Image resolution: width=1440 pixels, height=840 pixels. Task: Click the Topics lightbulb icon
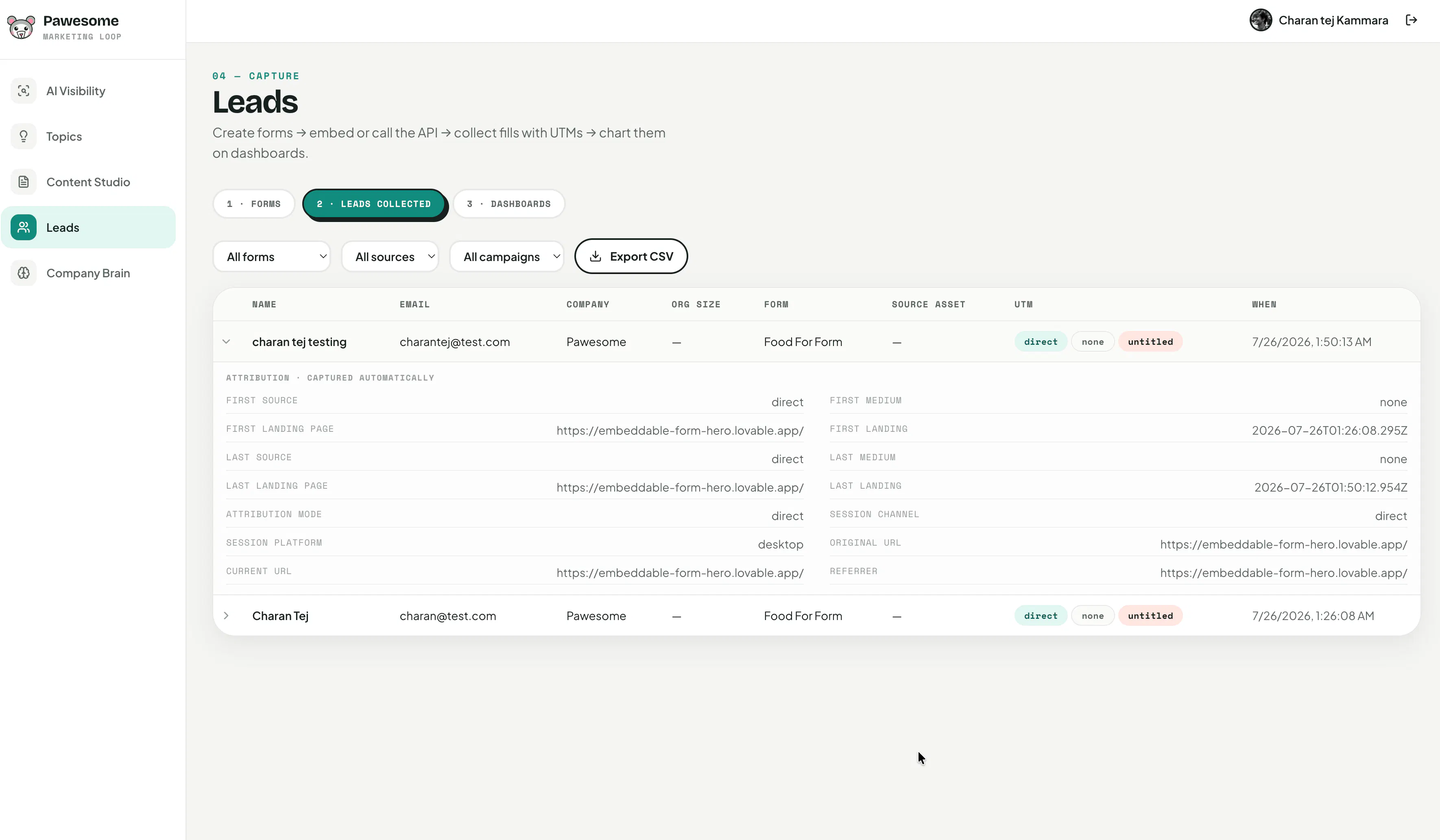24,137
